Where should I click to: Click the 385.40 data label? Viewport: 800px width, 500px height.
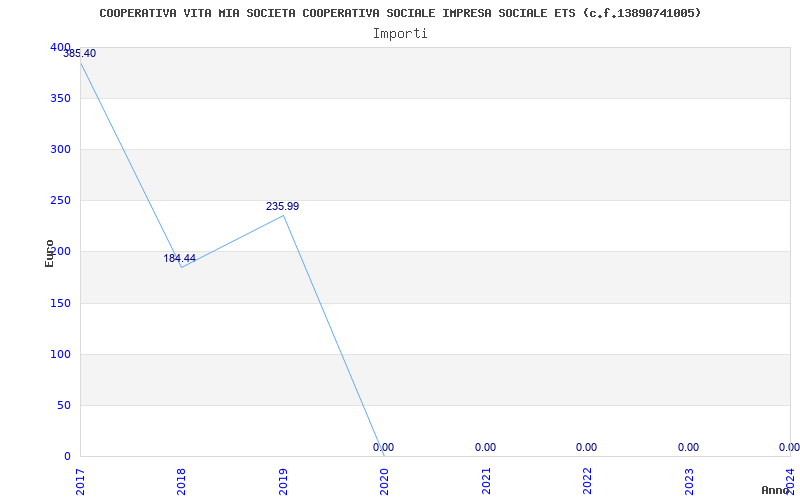[79, 53]
